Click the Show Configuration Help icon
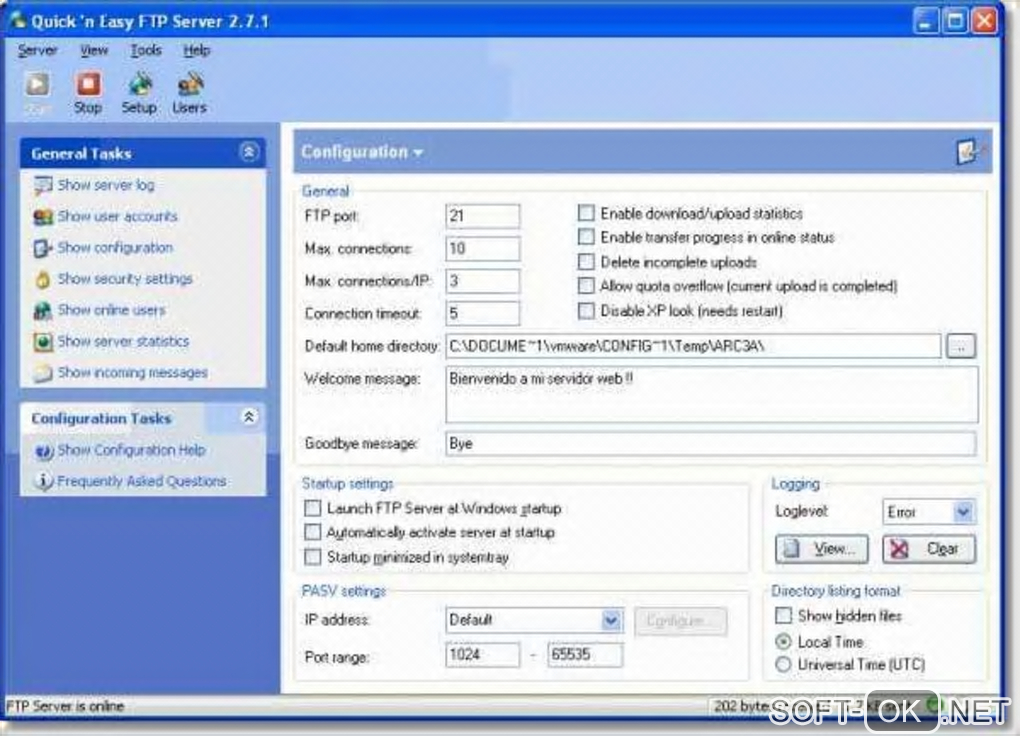The width and height of the screenshot is (1020, 736). tap(43, 450)
